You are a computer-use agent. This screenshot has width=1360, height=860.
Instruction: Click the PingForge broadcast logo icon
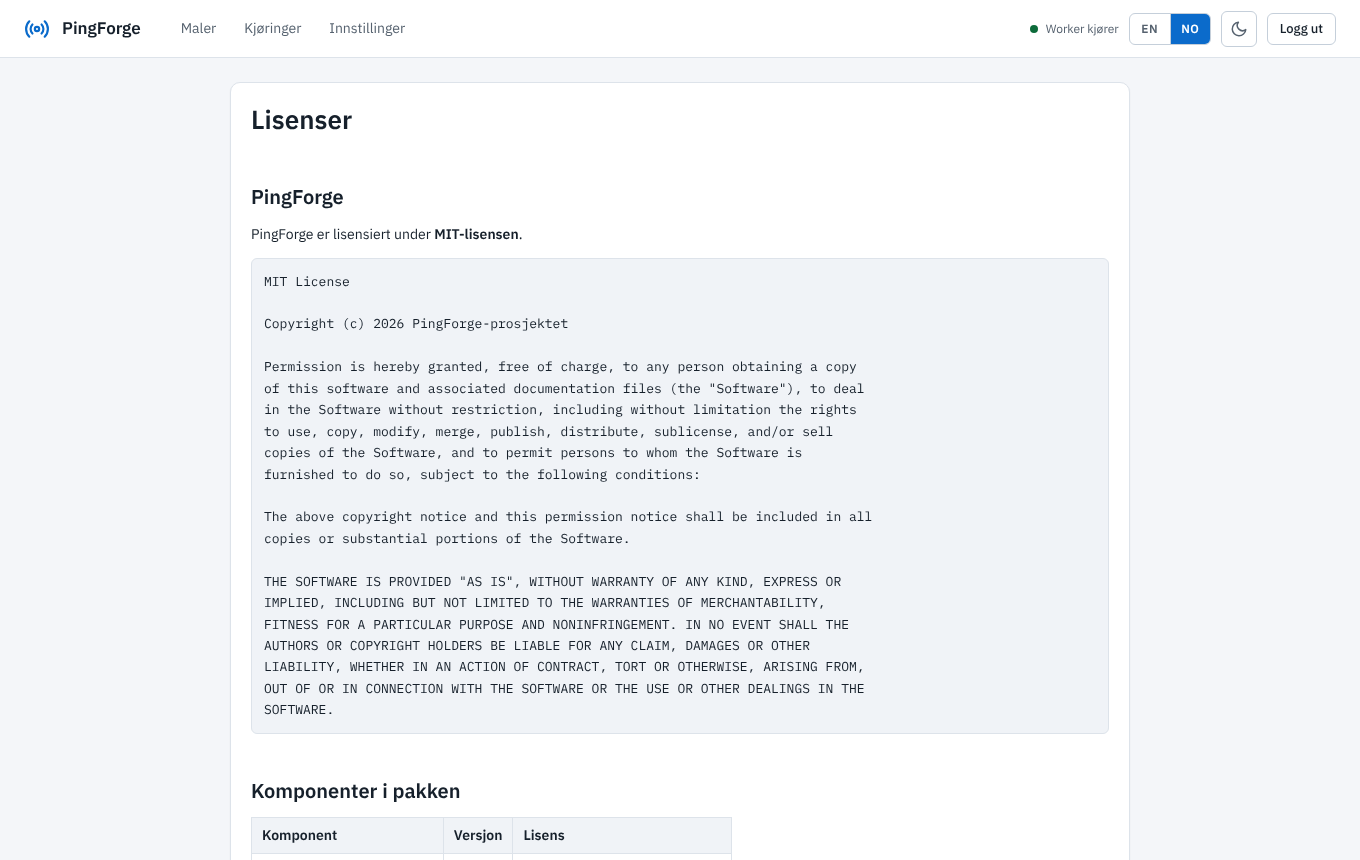(x=37, y=29)
